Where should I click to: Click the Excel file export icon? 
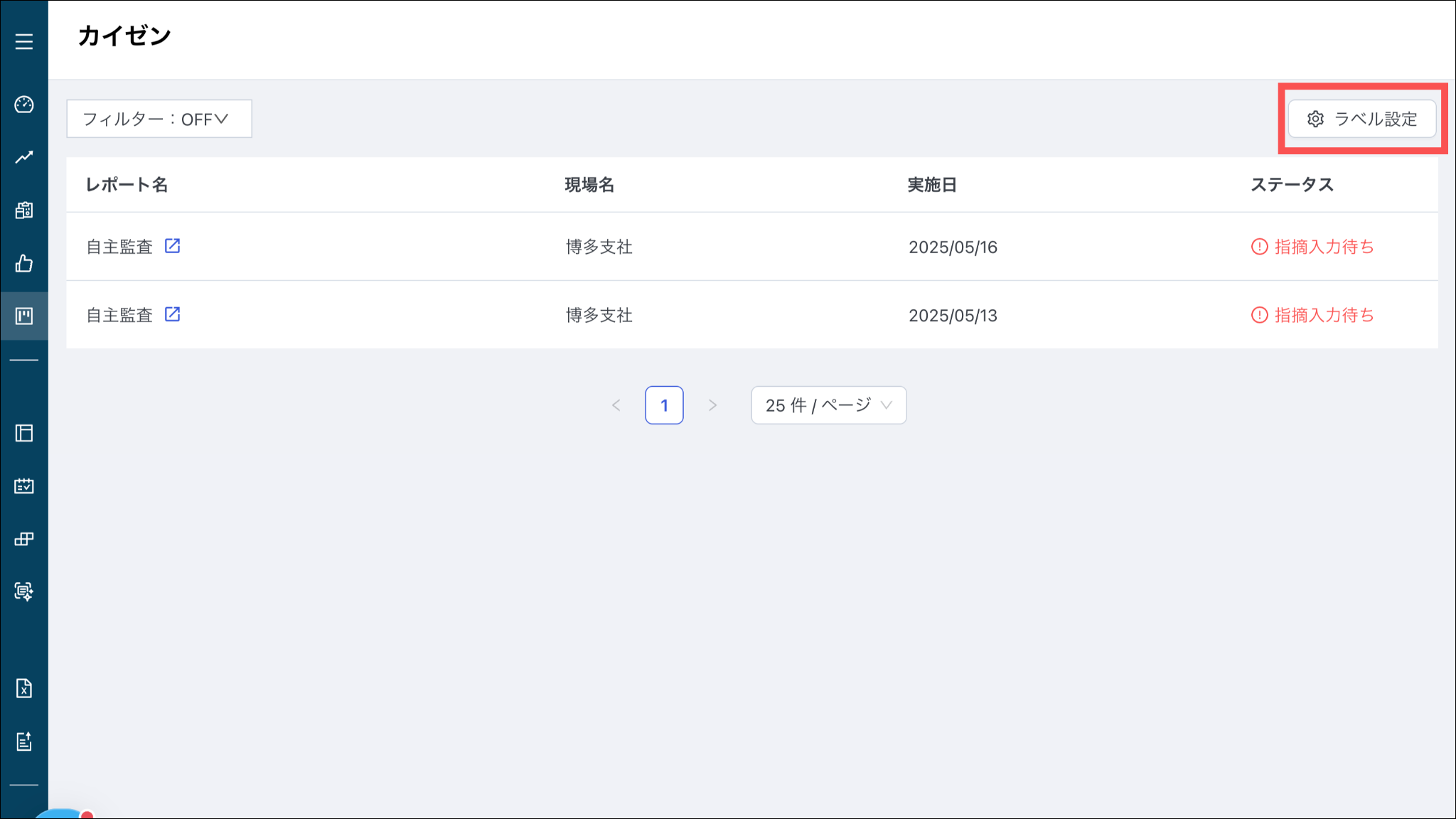[24, 688]
